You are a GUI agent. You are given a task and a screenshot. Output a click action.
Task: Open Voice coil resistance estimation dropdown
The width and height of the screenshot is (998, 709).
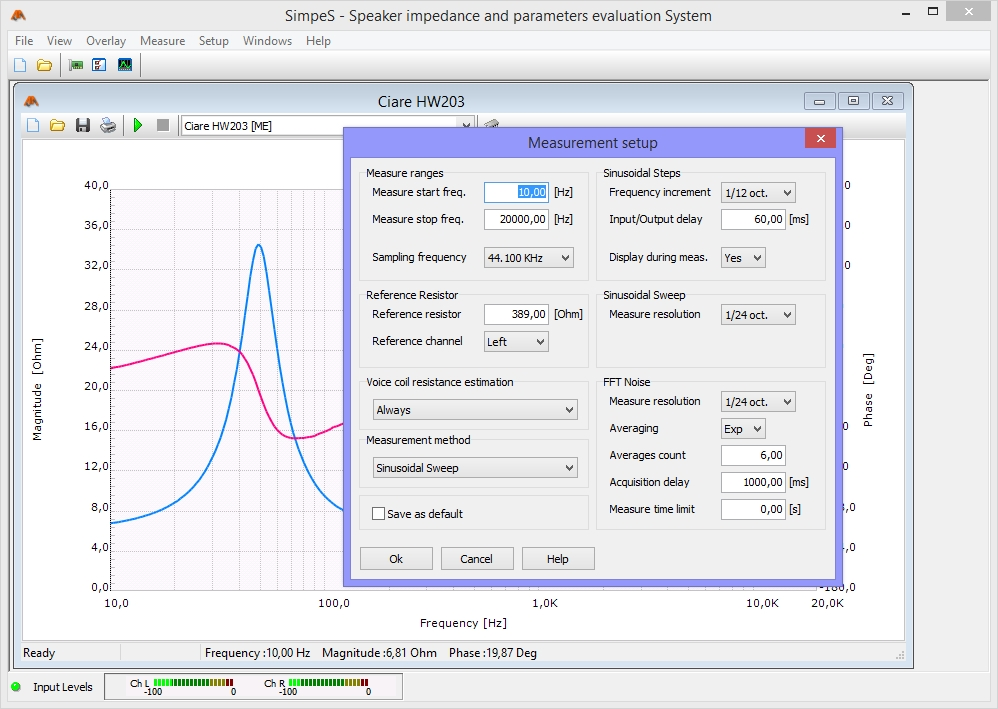tap(475, 410)
